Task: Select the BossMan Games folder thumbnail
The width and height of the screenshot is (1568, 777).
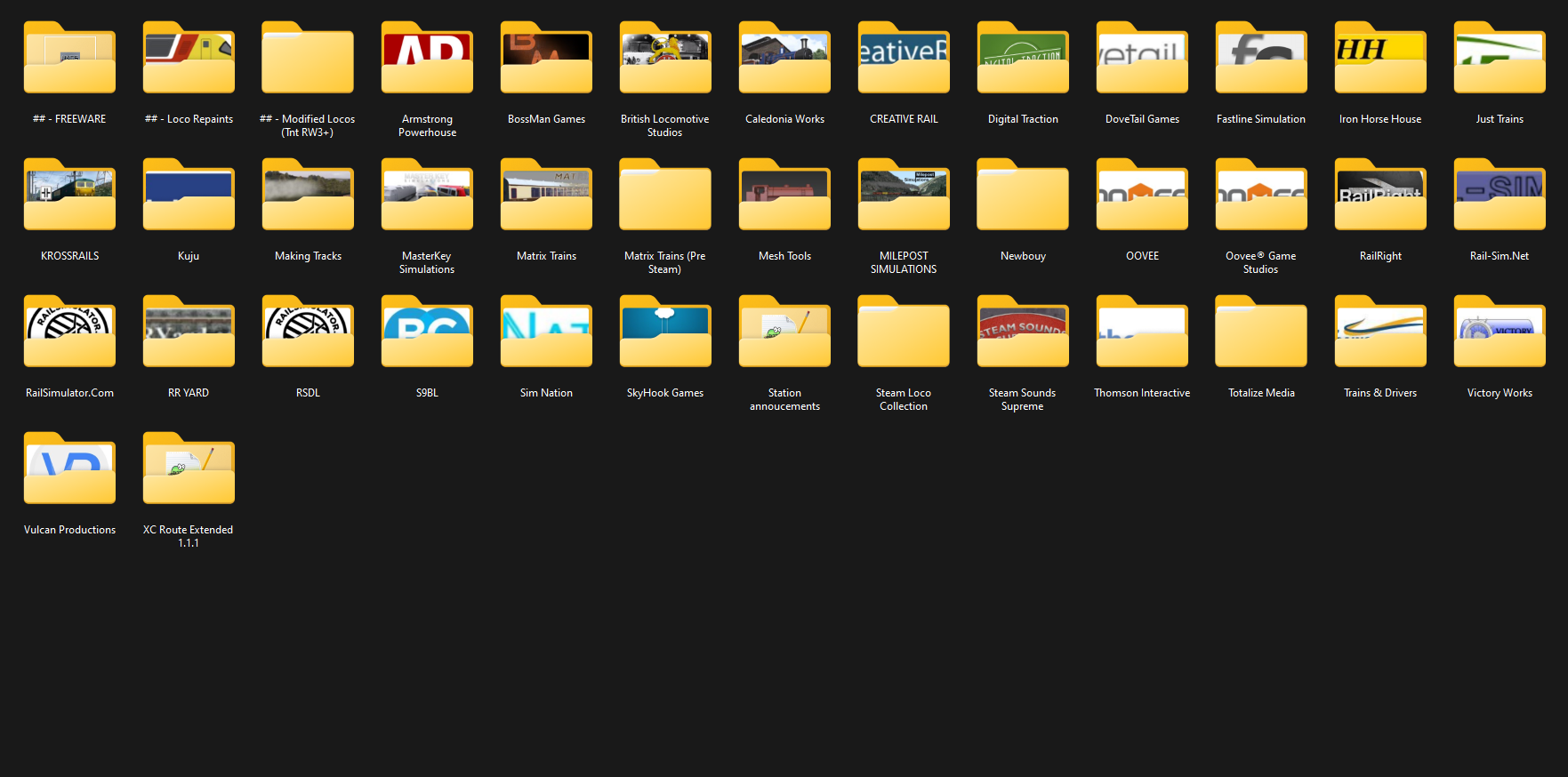Action: pyautogui.click(x=546, y=59)
